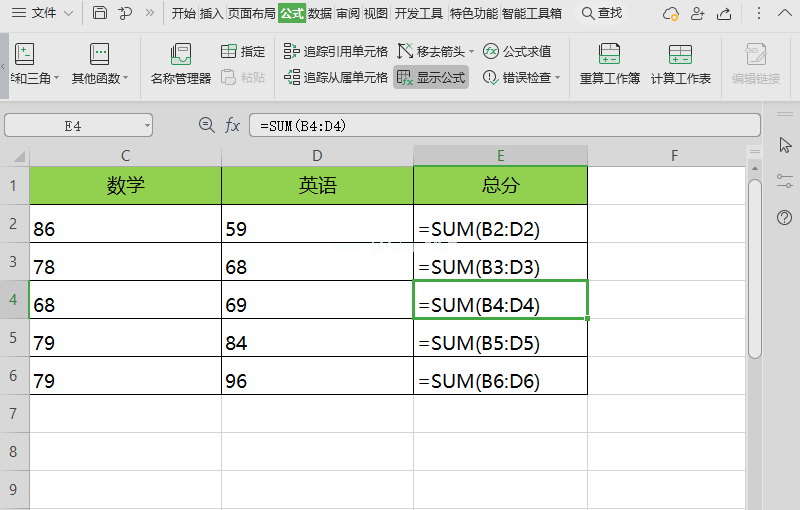The image size is (800, 510).
Task: Click 编辑链接
Action: (756, 64)
